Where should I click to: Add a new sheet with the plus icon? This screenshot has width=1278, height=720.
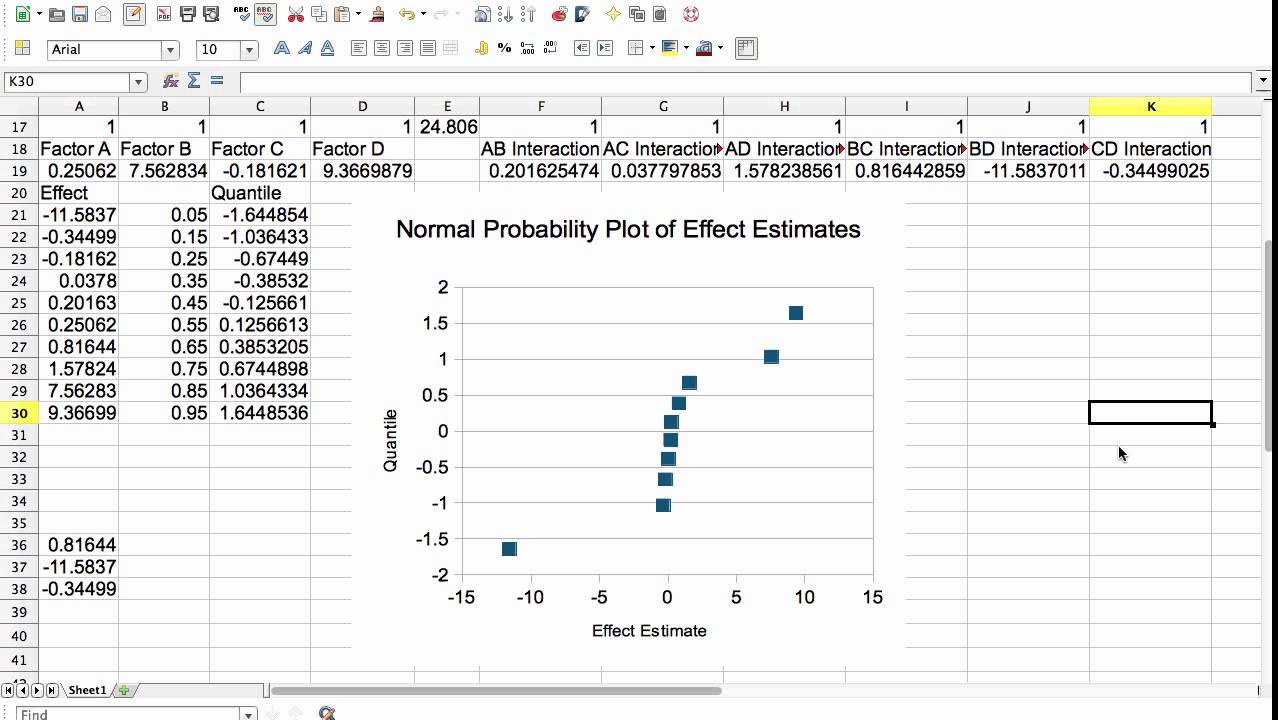tap(124, 690)
